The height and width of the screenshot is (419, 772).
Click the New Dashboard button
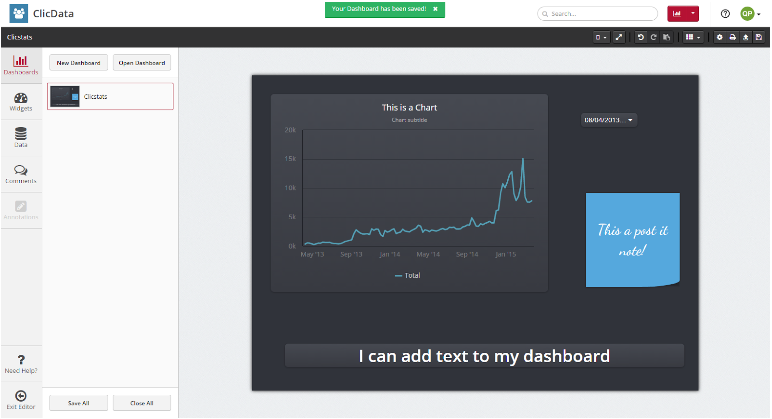pyautogui.click(x=78, y=63)
